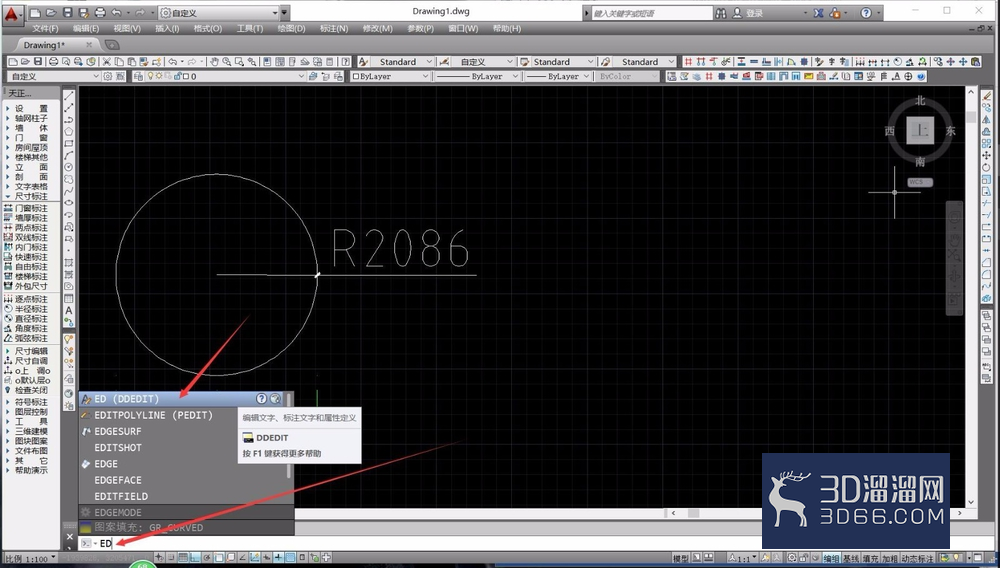This screenshot has height=568, width=1000.
Task: Click the New file icon in quick access toolbar
Action: tap(36, 13)
